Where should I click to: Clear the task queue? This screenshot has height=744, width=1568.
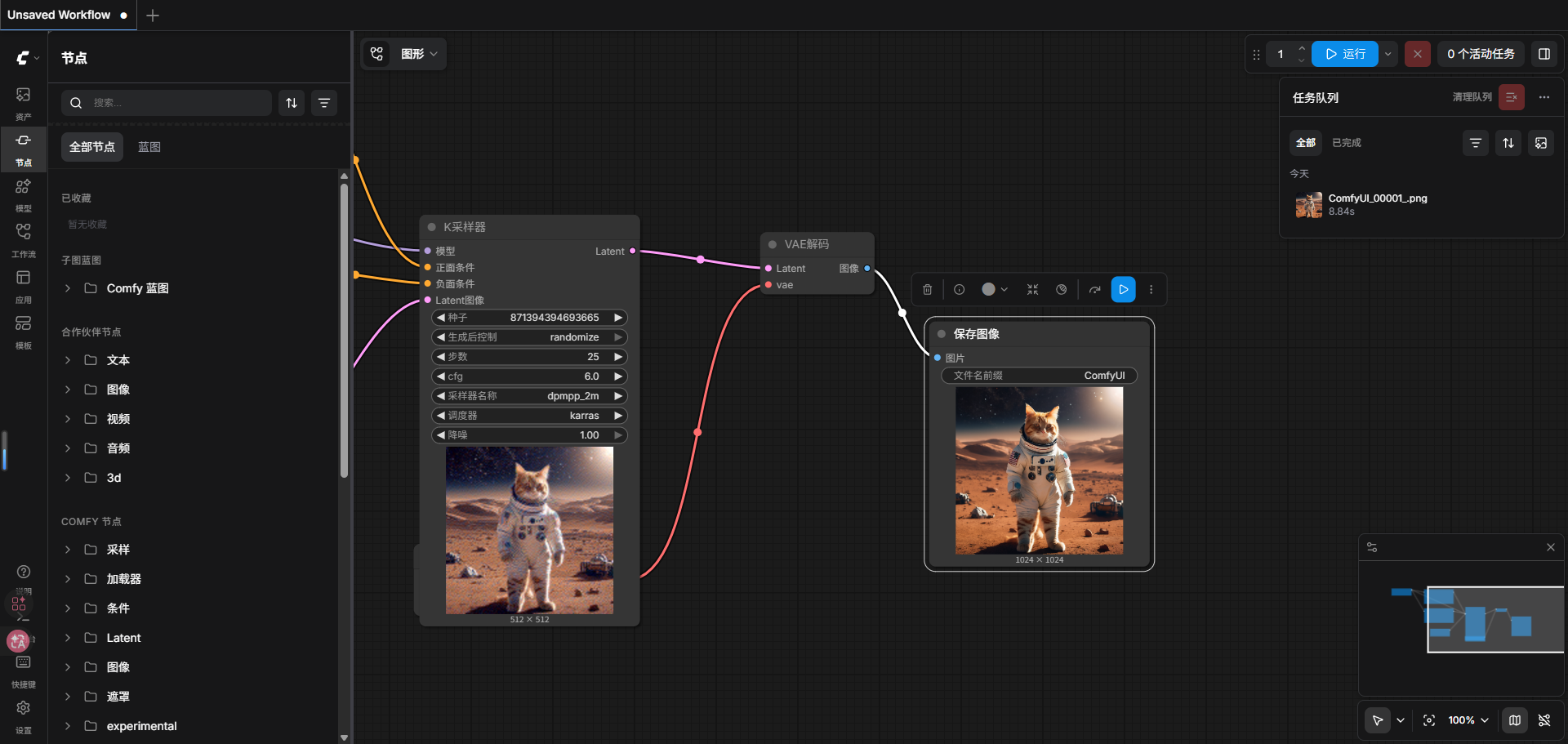(x=1511, y=97)
